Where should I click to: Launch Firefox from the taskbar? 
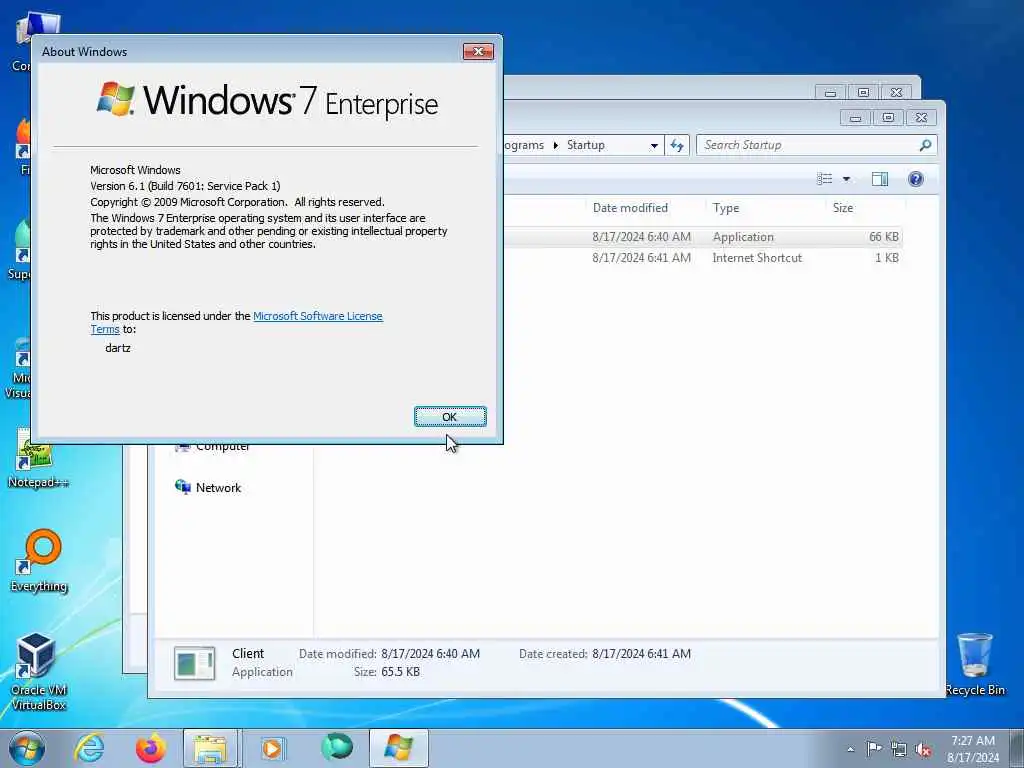[x=151, y=748]
